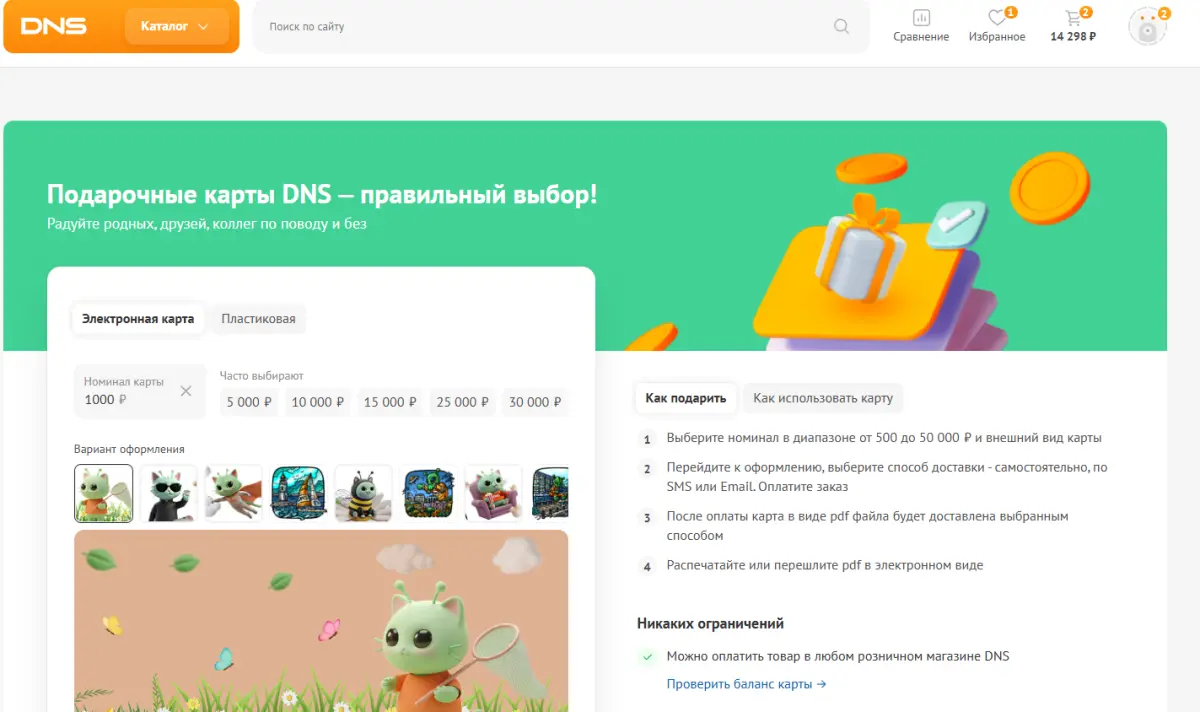Choose the colorful mosaic house design thumbnail

coord(428,494)
